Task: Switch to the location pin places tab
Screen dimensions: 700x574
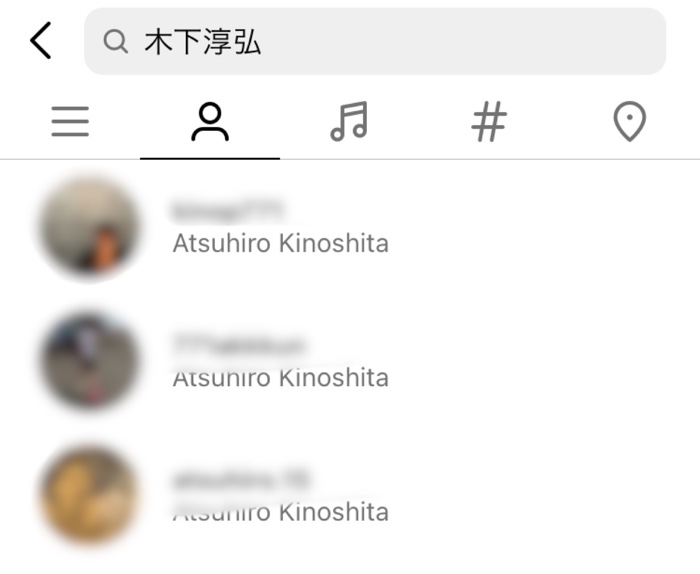Action: [x=629, y=121]
